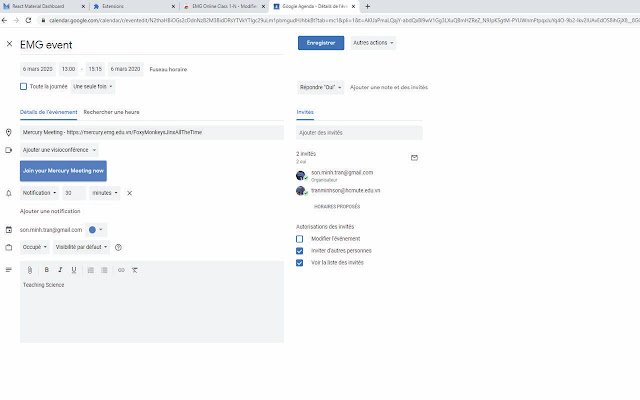The height and width of the screenshot is (400, 640).
Task: Select Détails de l'événement tab
Action: tap(49, 112)
